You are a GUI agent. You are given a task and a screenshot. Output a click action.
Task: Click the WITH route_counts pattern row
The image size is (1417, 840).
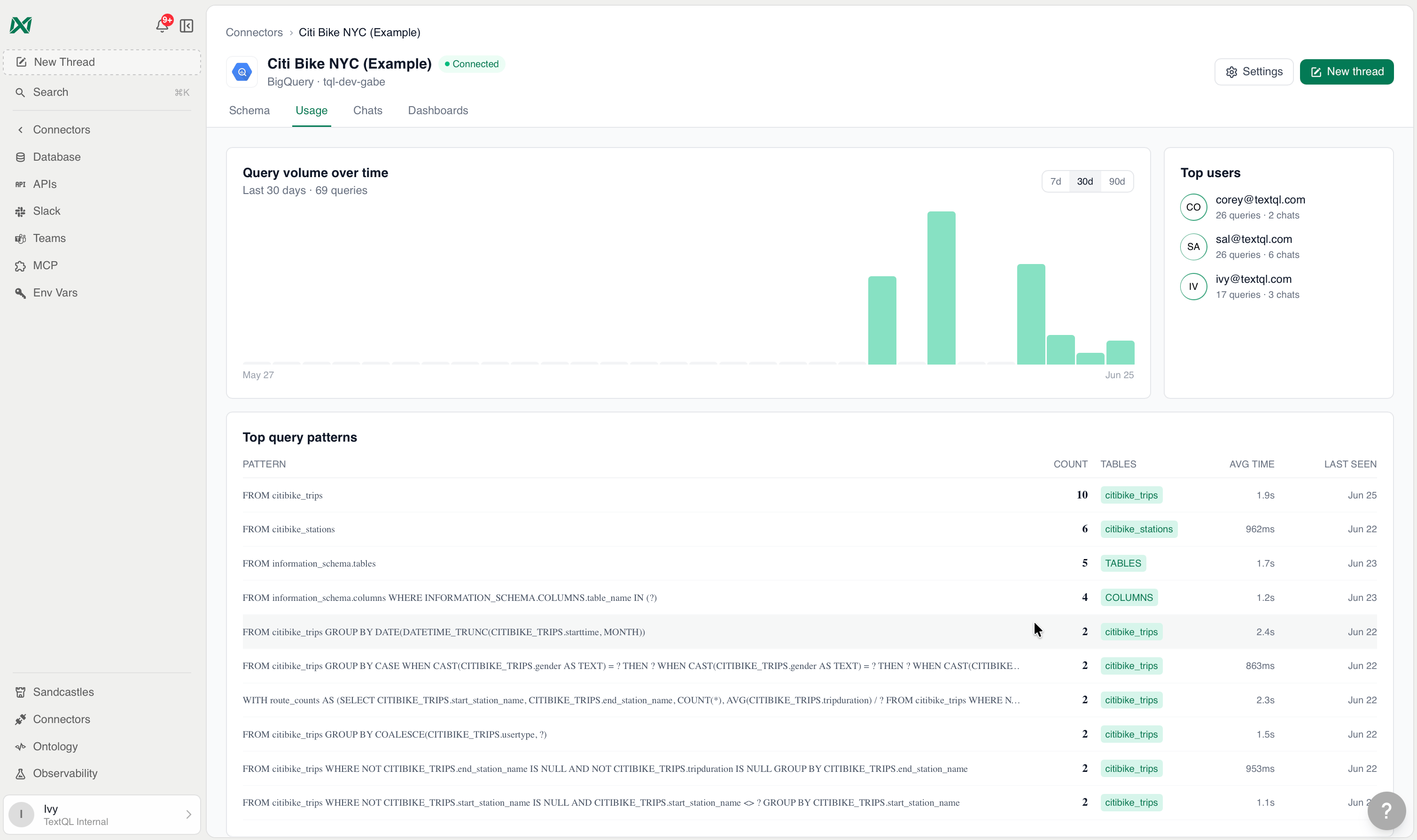click(809, 700)
